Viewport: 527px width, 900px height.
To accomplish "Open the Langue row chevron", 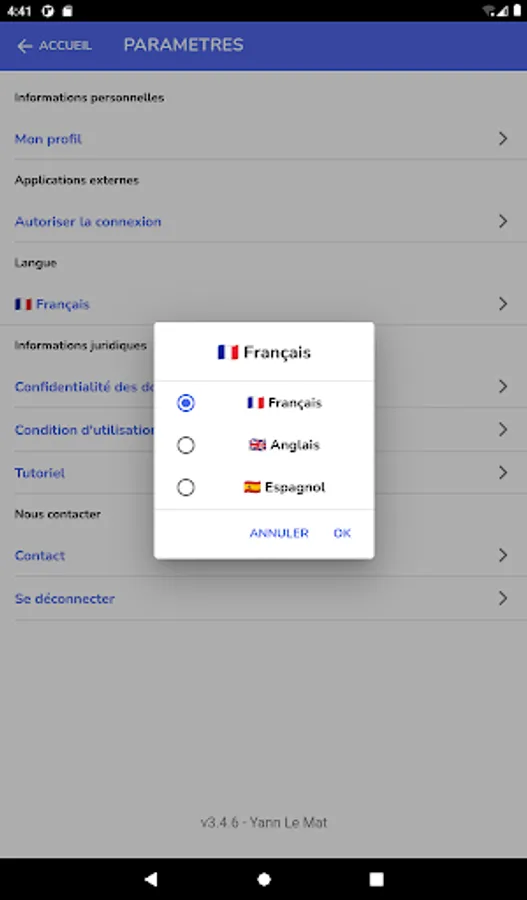I will tap(503, 304).
